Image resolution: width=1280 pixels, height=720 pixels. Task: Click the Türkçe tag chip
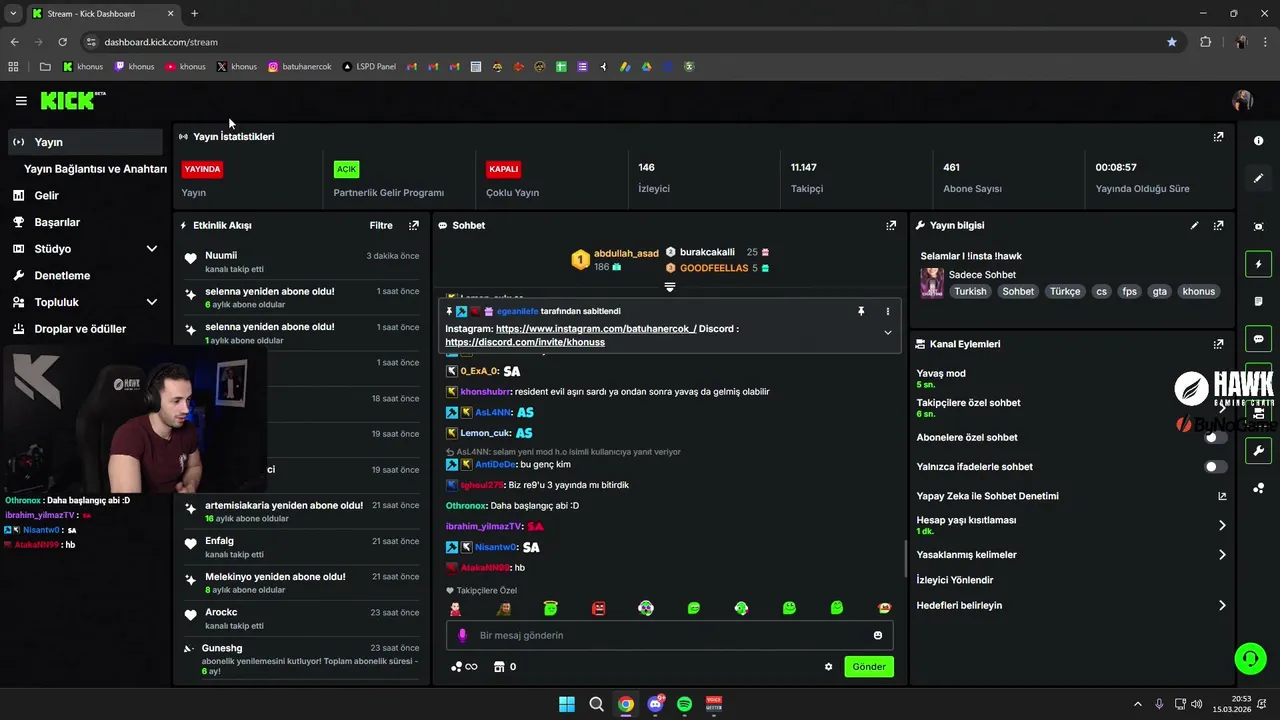[1065, 292]
